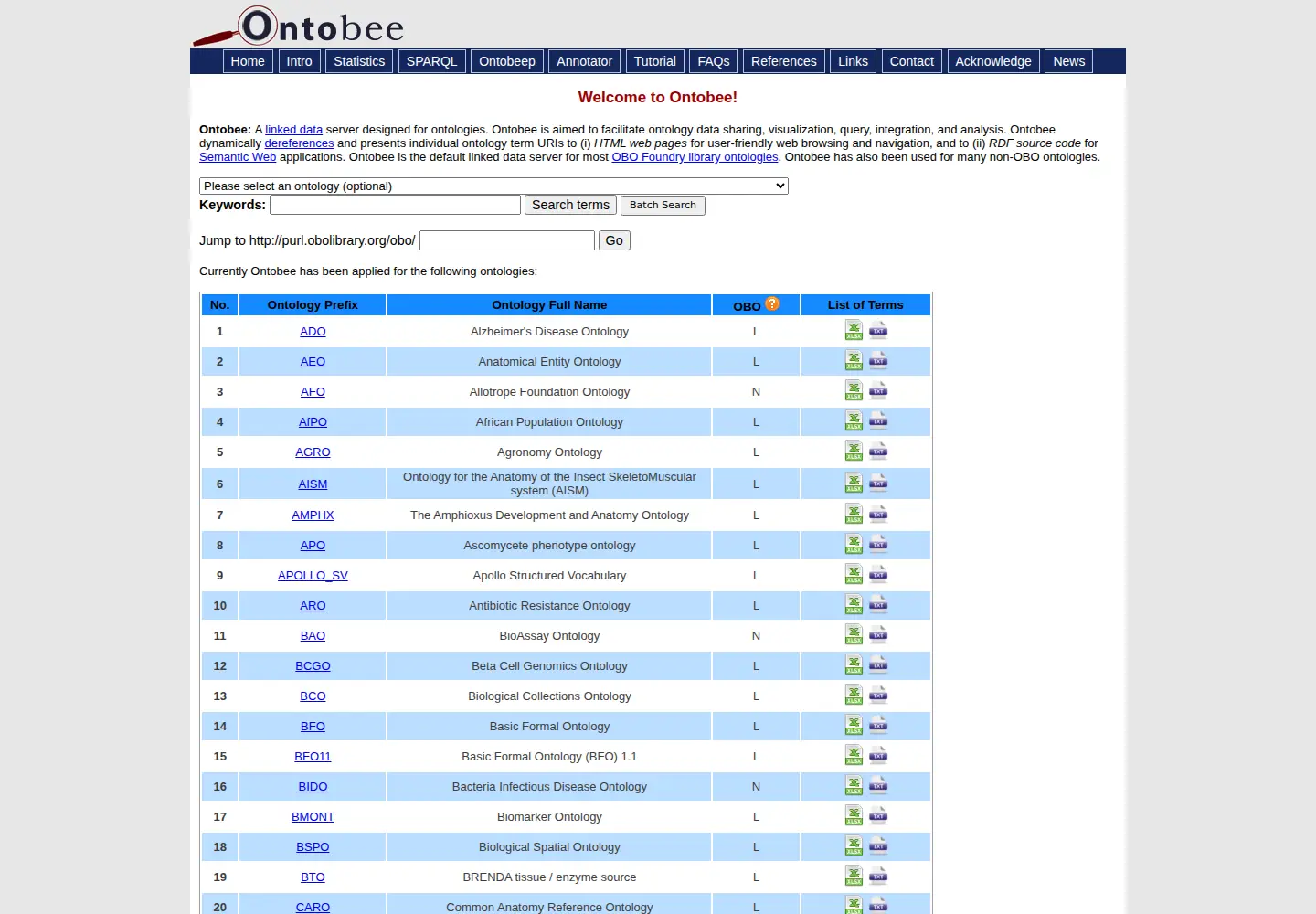This screenshot has width=1316, height=914.
Task: Open the Statistics menu item
Action: [359, 61]
